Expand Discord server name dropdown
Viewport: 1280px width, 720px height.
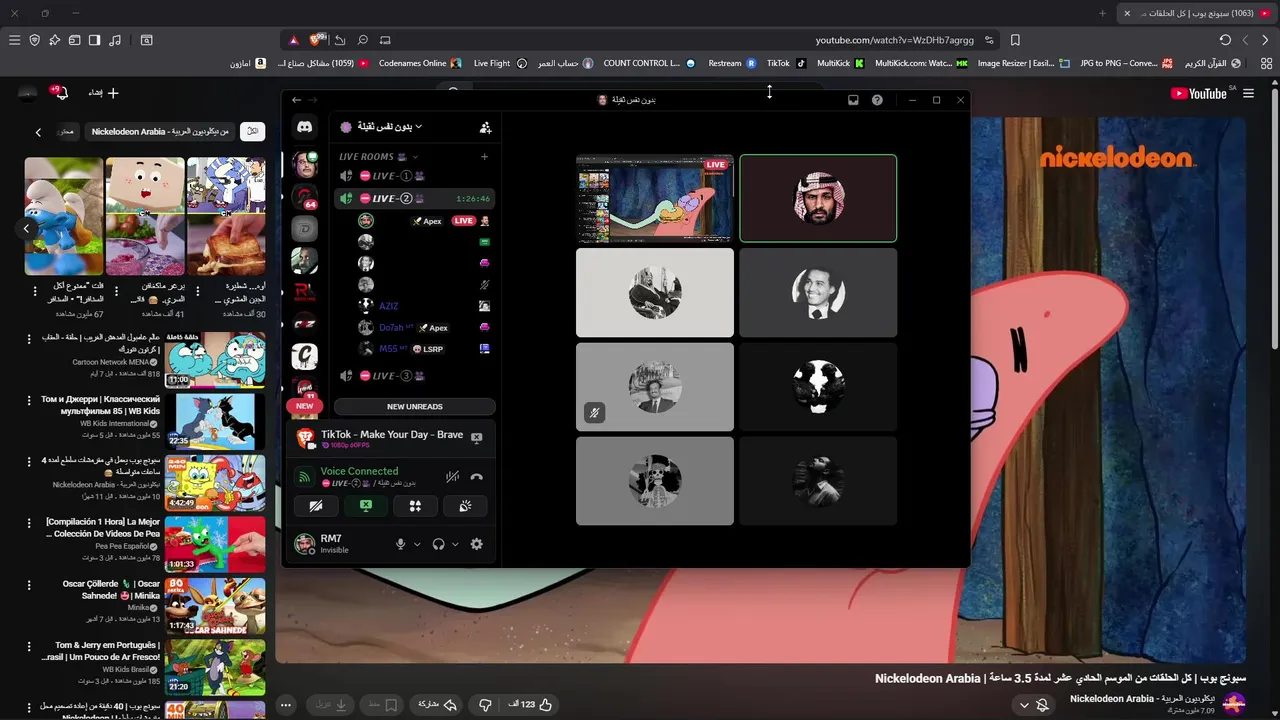click(x=391, y=127)
